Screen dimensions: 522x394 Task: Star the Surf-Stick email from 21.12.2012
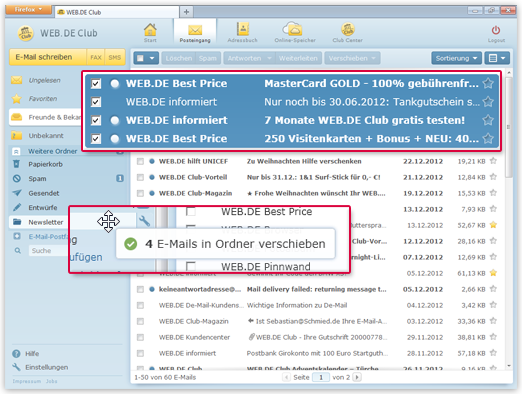(493, 177)
